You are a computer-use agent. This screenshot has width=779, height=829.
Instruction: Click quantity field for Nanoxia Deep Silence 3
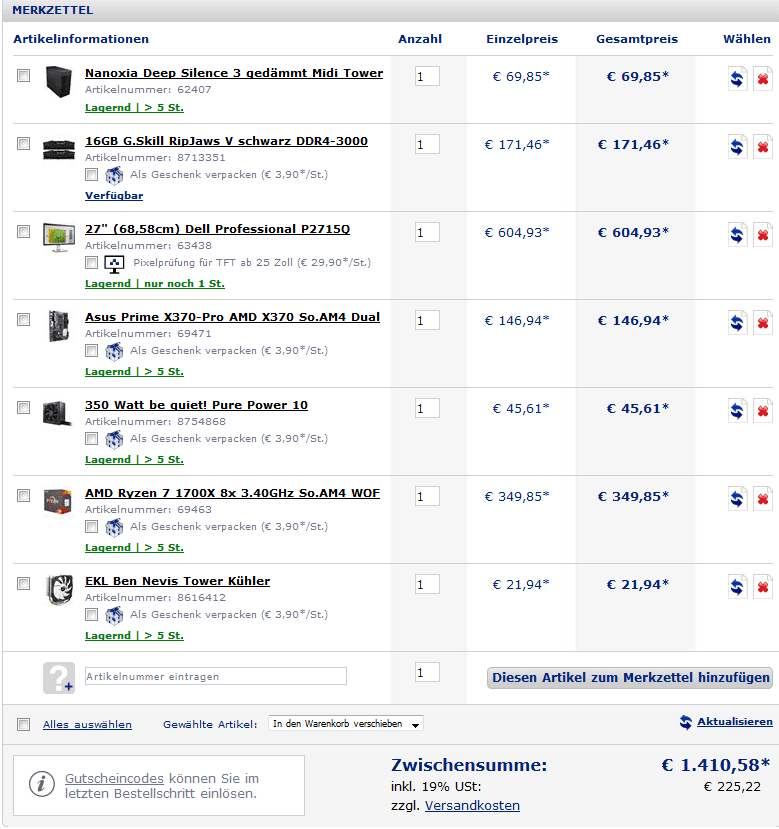[x=427, y=76]
